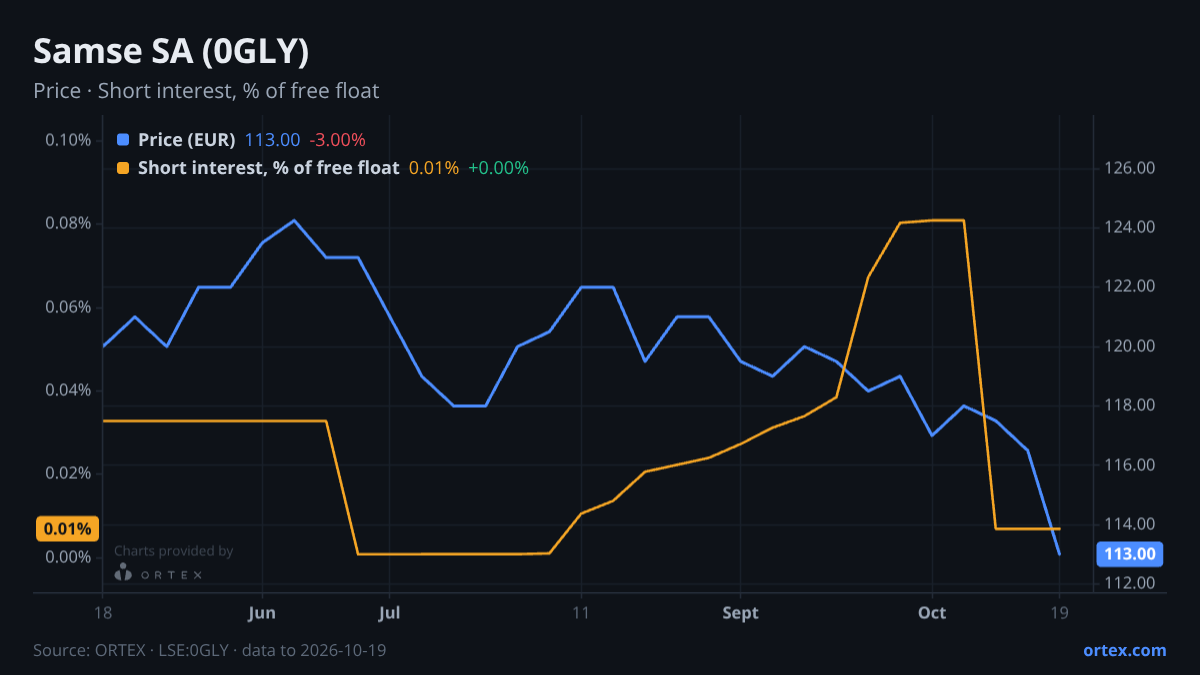This screenshot has width=1200, height=675.
Task: Click the legend price value 113.00
Action: point(273,140)
